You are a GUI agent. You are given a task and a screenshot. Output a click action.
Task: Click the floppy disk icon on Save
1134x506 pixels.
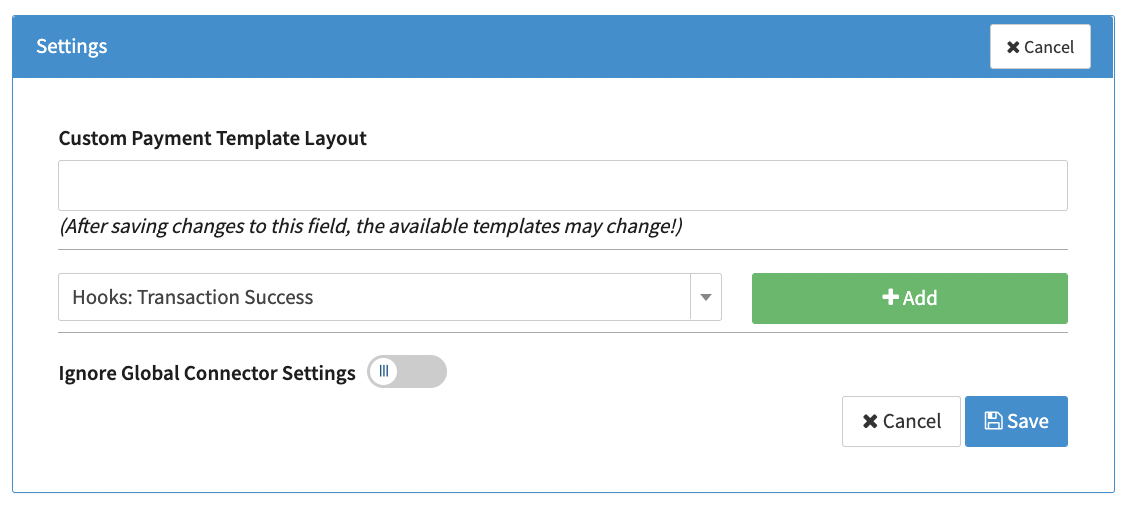pyautogui.click(x=993, y=421)
